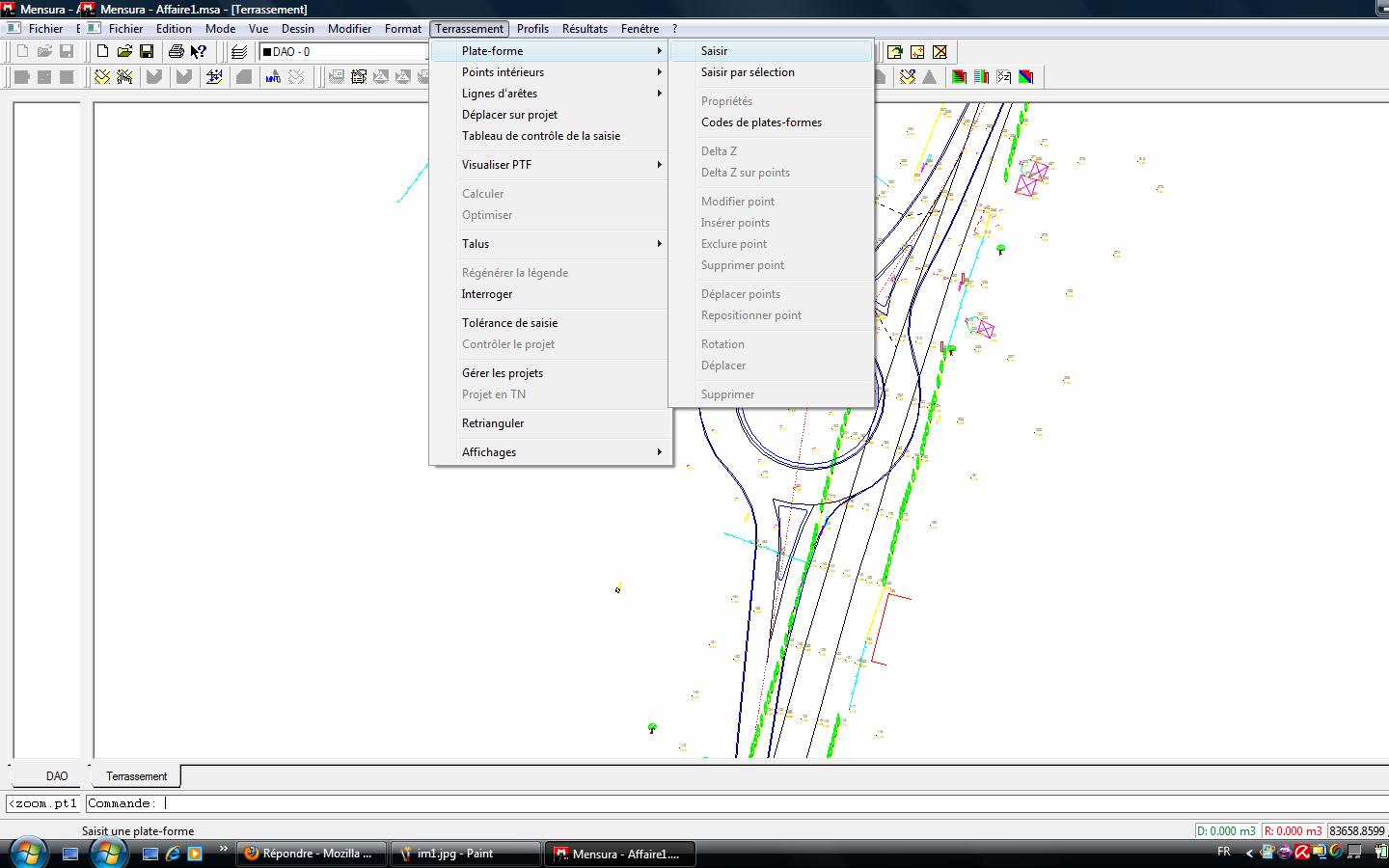Click the context help arrow-question icon

click(x=198, y=51)
